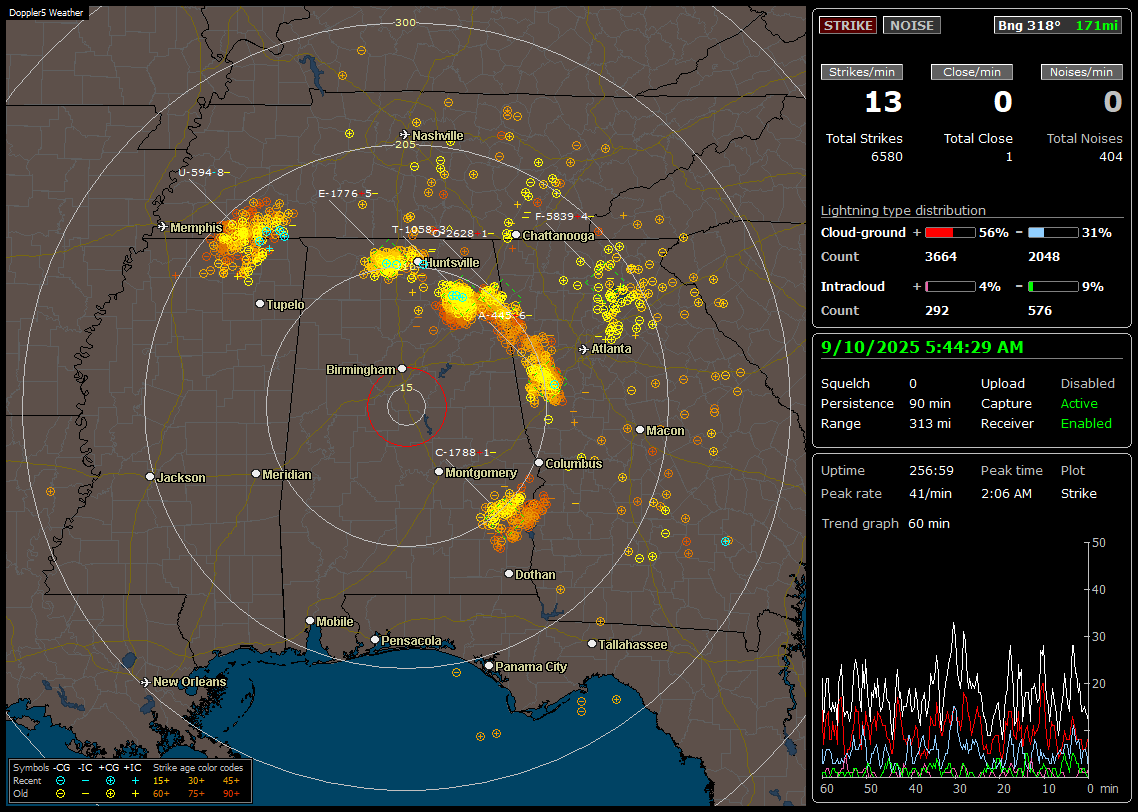The width and height of the screenshot is (1138, 812).
Task: Click storm cell label F-5839-4
Action: [x=564, y=216]
